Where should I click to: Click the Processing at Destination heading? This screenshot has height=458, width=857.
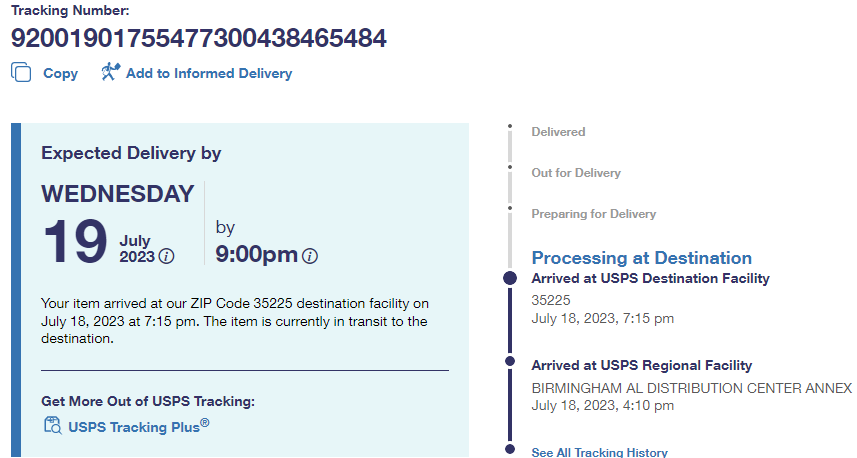pos(641,258)
